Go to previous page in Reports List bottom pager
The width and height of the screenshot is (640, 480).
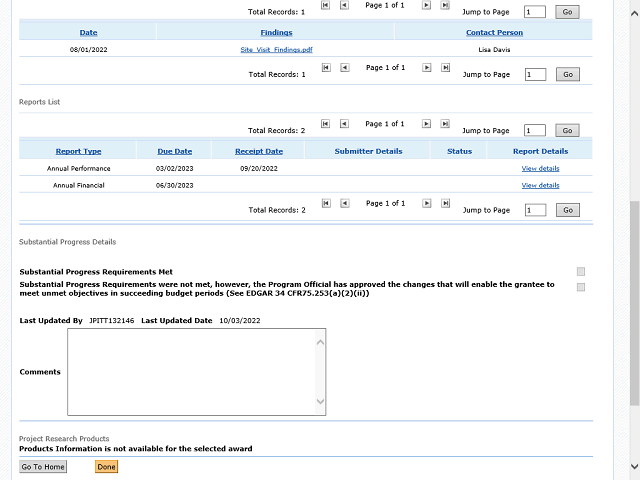click(345, 203)
